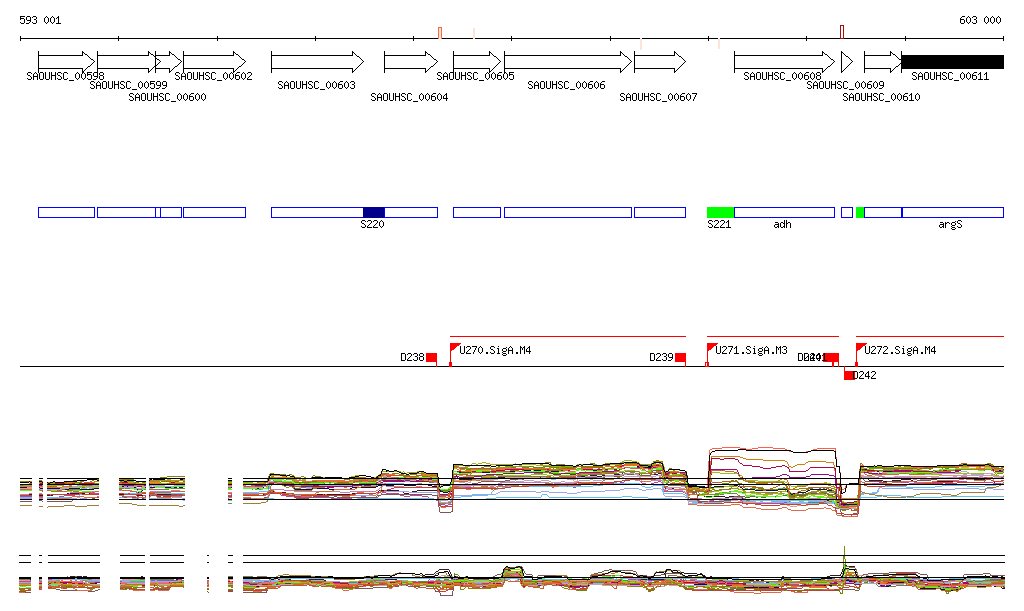
Task: Click the black SAOUHSC_00611 gene block
Action: click(x=953, y=62)
